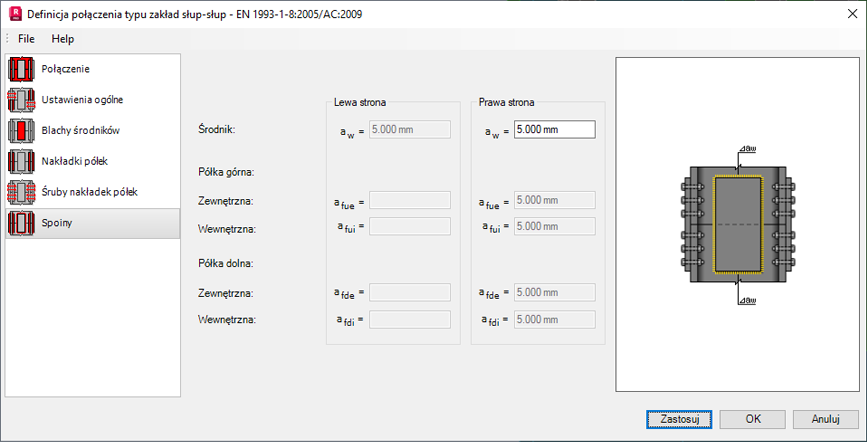Click the Lewa strona Środnik aw field
This screenshot has height=442, width=867.
click(x=410, y=130)
